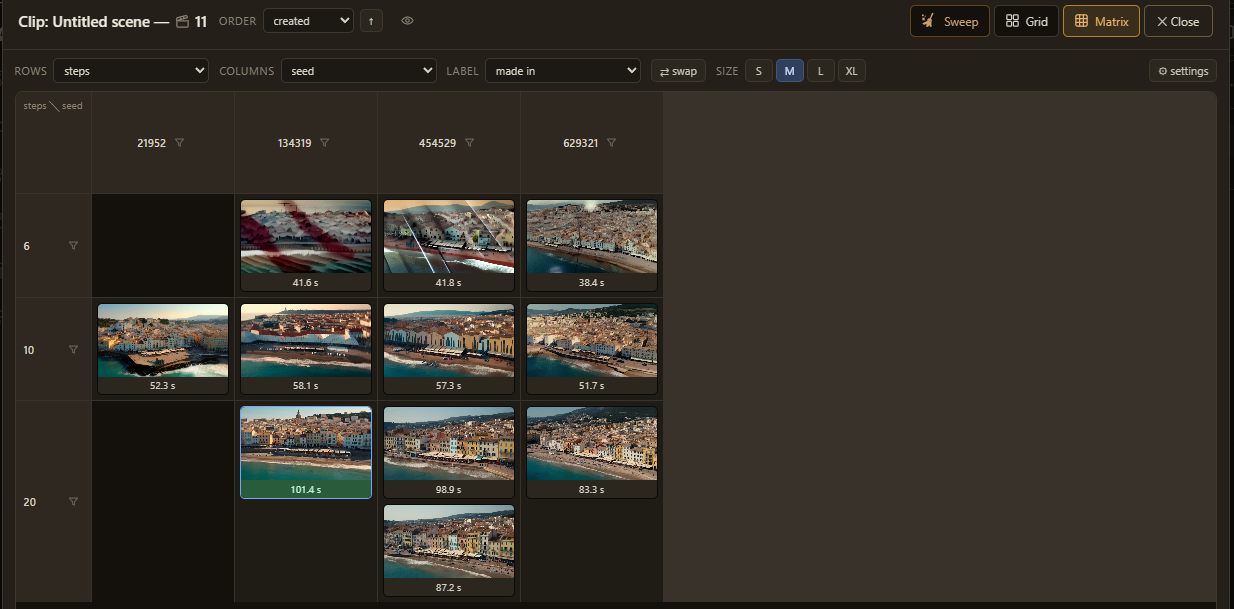Select the 98.9 s thumbnail
Image resolution: width=1234 pixels, height=609 pixels.
(449, 452)
